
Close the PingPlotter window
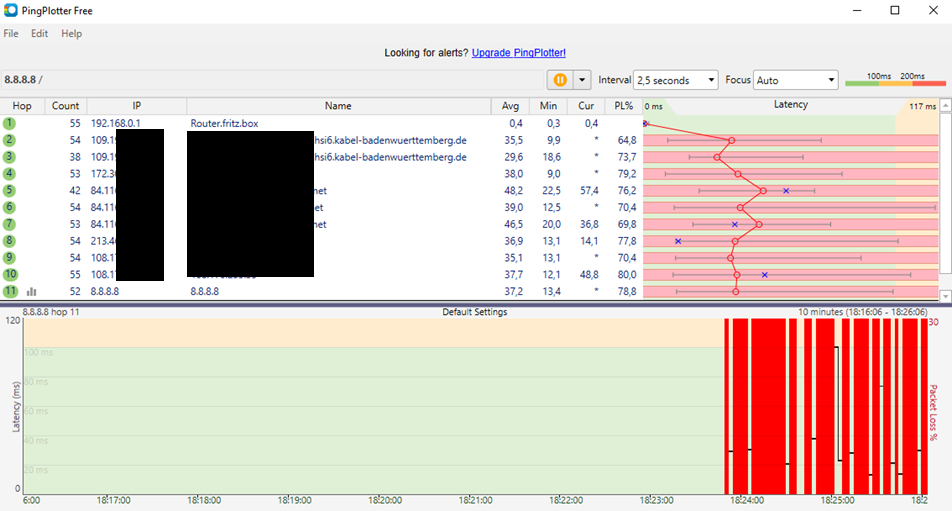(x=933, y=10)
